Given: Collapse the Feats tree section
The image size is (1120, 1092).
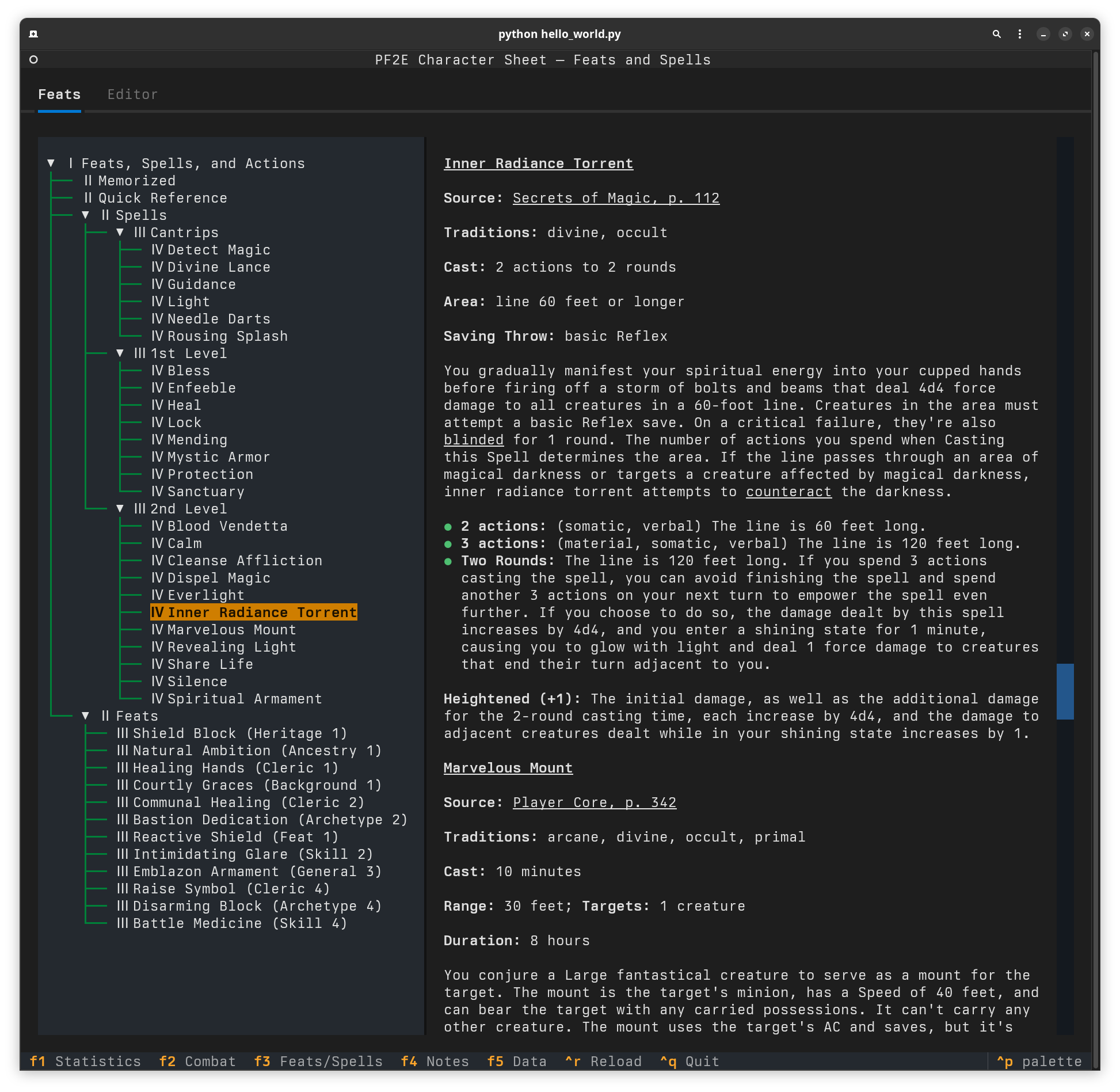Looking at the screenshot, I should pos(86,716).
